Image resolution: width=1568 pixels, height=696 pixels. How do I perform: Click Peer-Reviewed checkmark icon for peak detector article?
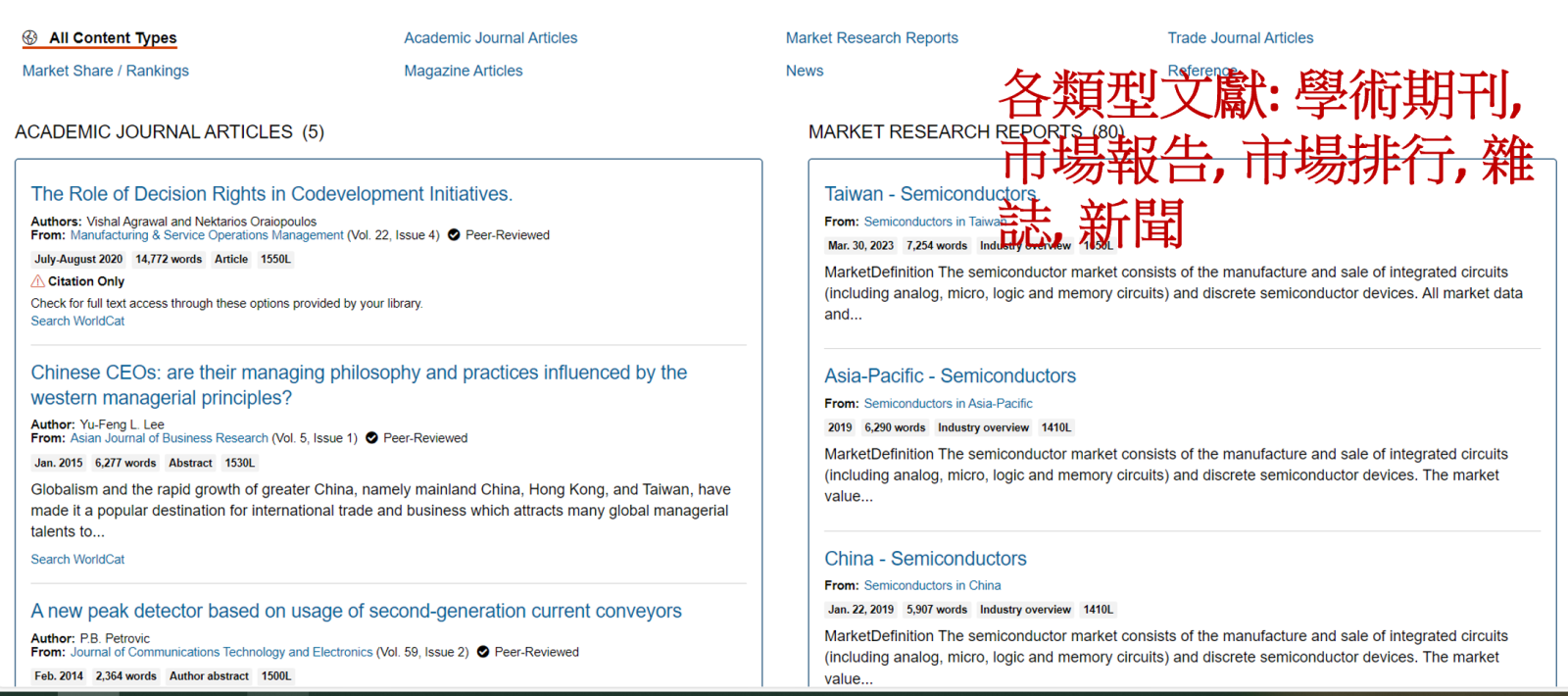(x=483, y=652)
